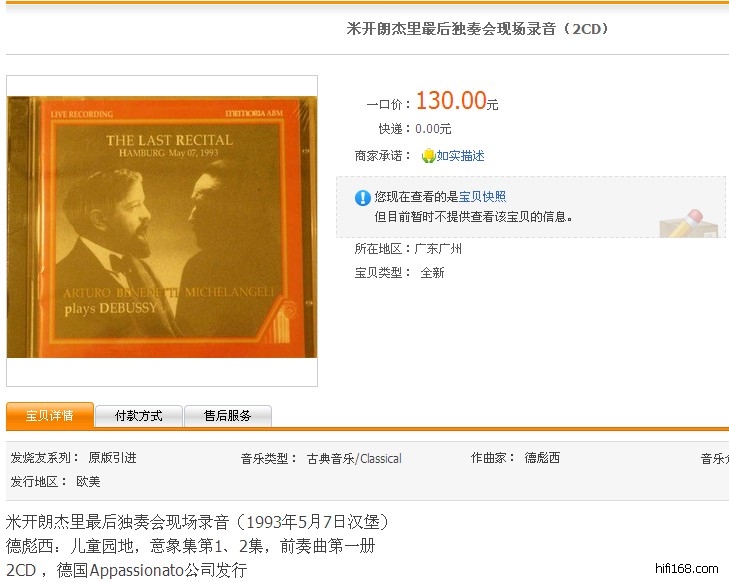This screenshot has width=729, height=583.
Task: Click the yellow 如实描述 badge icon
Action: (428, 156)
